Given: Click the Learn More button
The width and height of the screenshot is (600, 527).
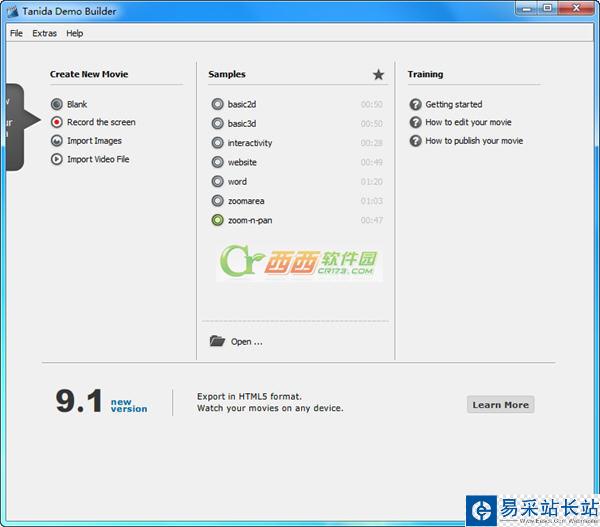Looking at the screenshot, I should coord(501,405).
